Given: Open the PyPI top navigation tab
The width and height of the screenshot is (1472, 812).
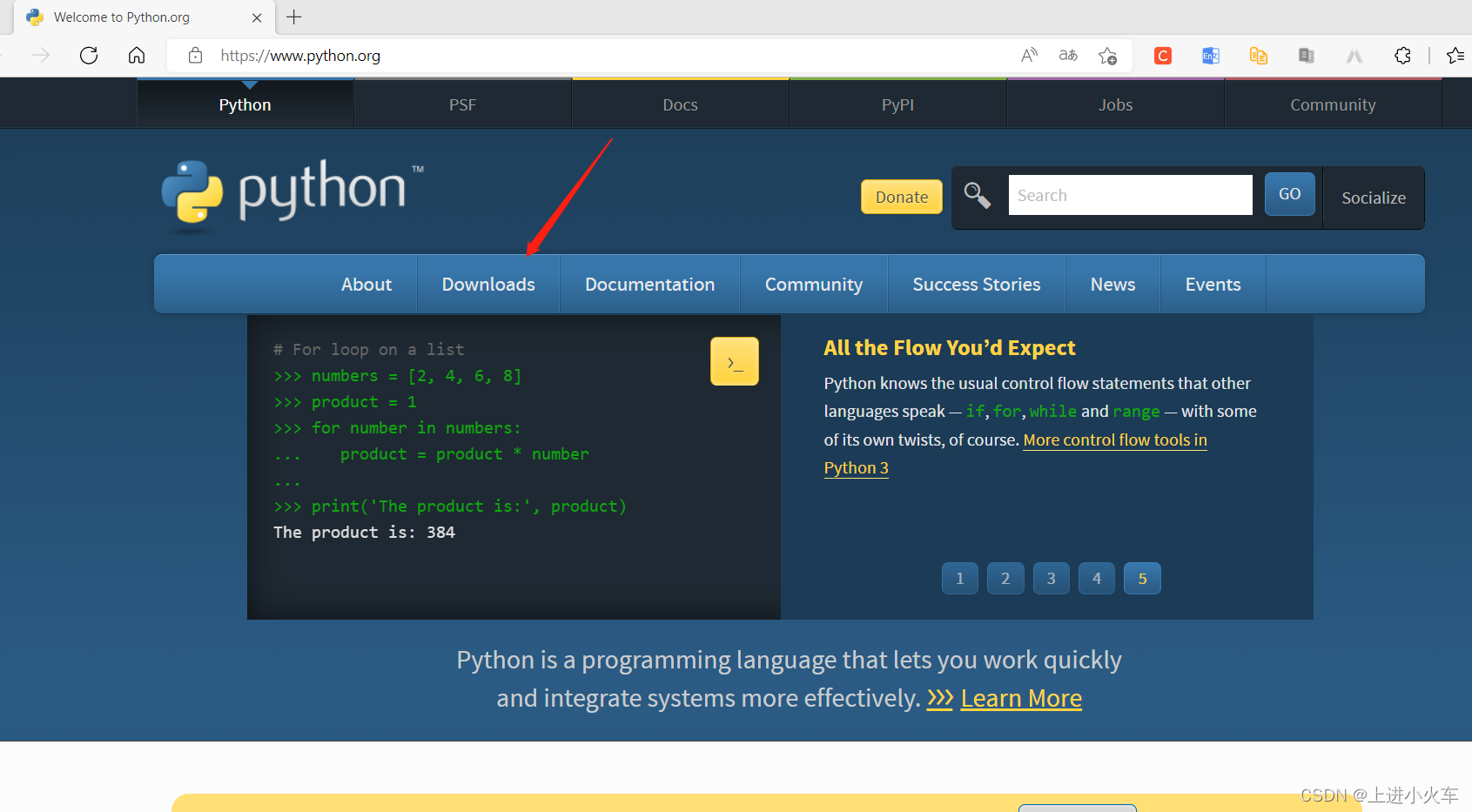Looking at the screenshot, I should click(898, 104).
